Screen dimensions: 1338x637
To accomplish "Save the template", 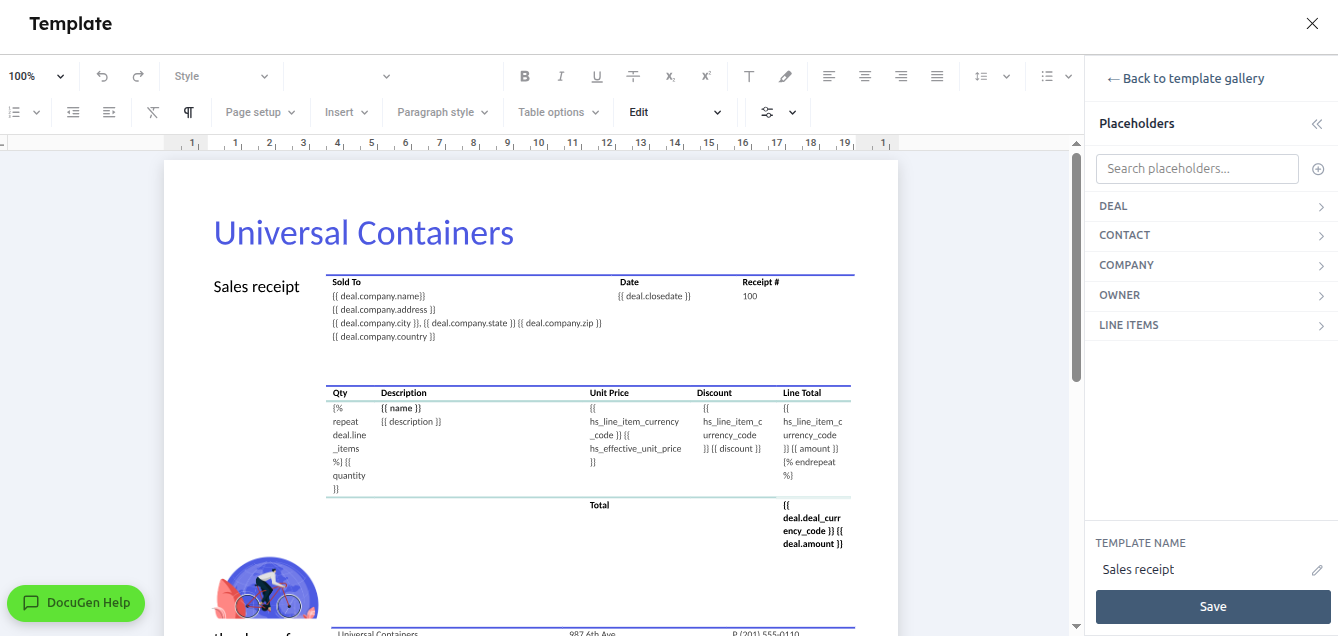I will (x=1213, y=607).
